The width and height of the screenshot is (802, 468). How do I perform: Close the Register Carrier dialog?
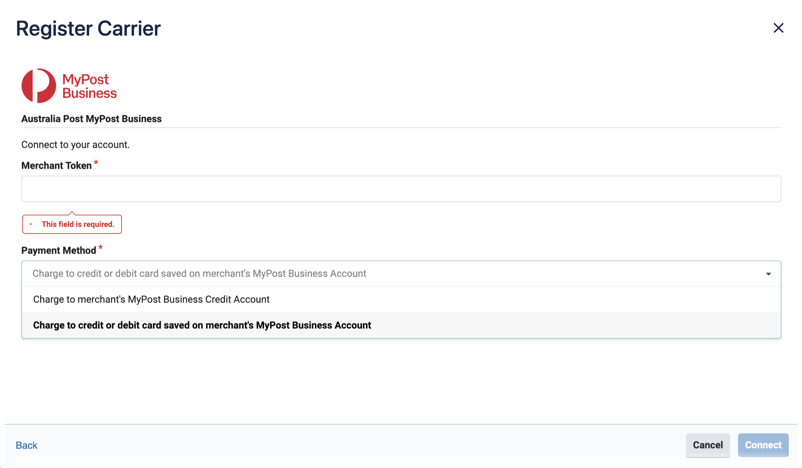(x=778, y=28)
